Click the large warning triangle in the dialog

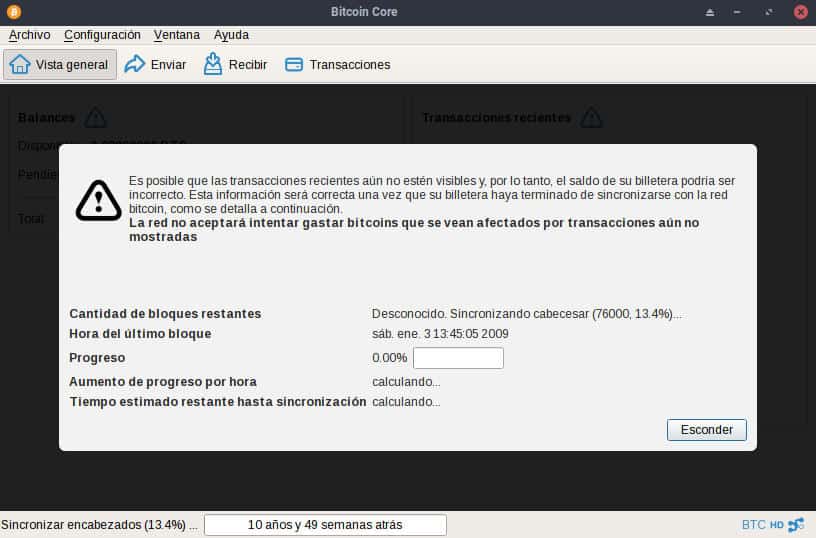98,201
